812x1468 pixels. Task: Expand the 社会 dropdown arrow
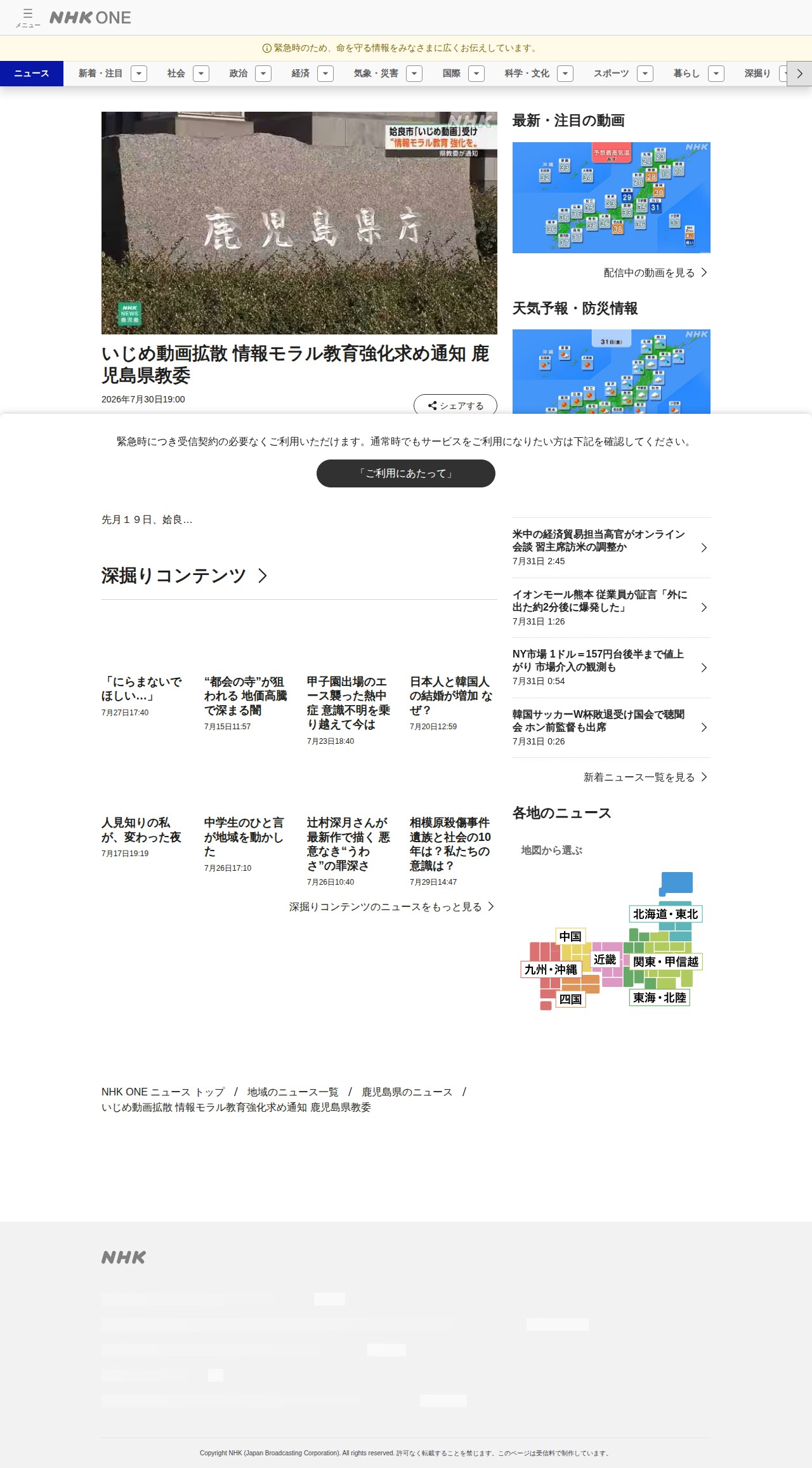pyautogui.click(x=201, y=74)
